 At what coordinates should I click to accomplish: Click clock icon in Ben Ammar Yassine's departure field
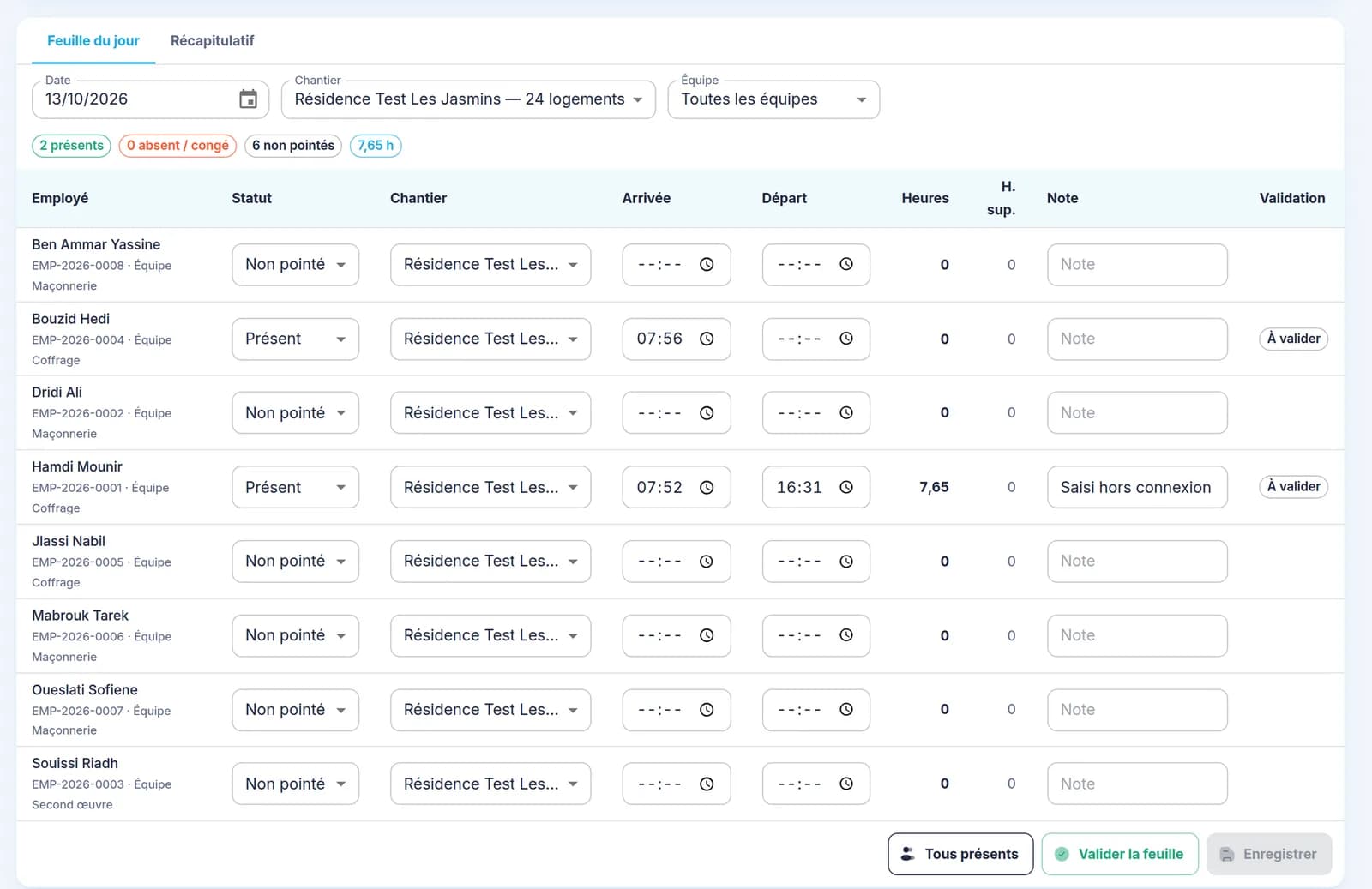[846, 264]
